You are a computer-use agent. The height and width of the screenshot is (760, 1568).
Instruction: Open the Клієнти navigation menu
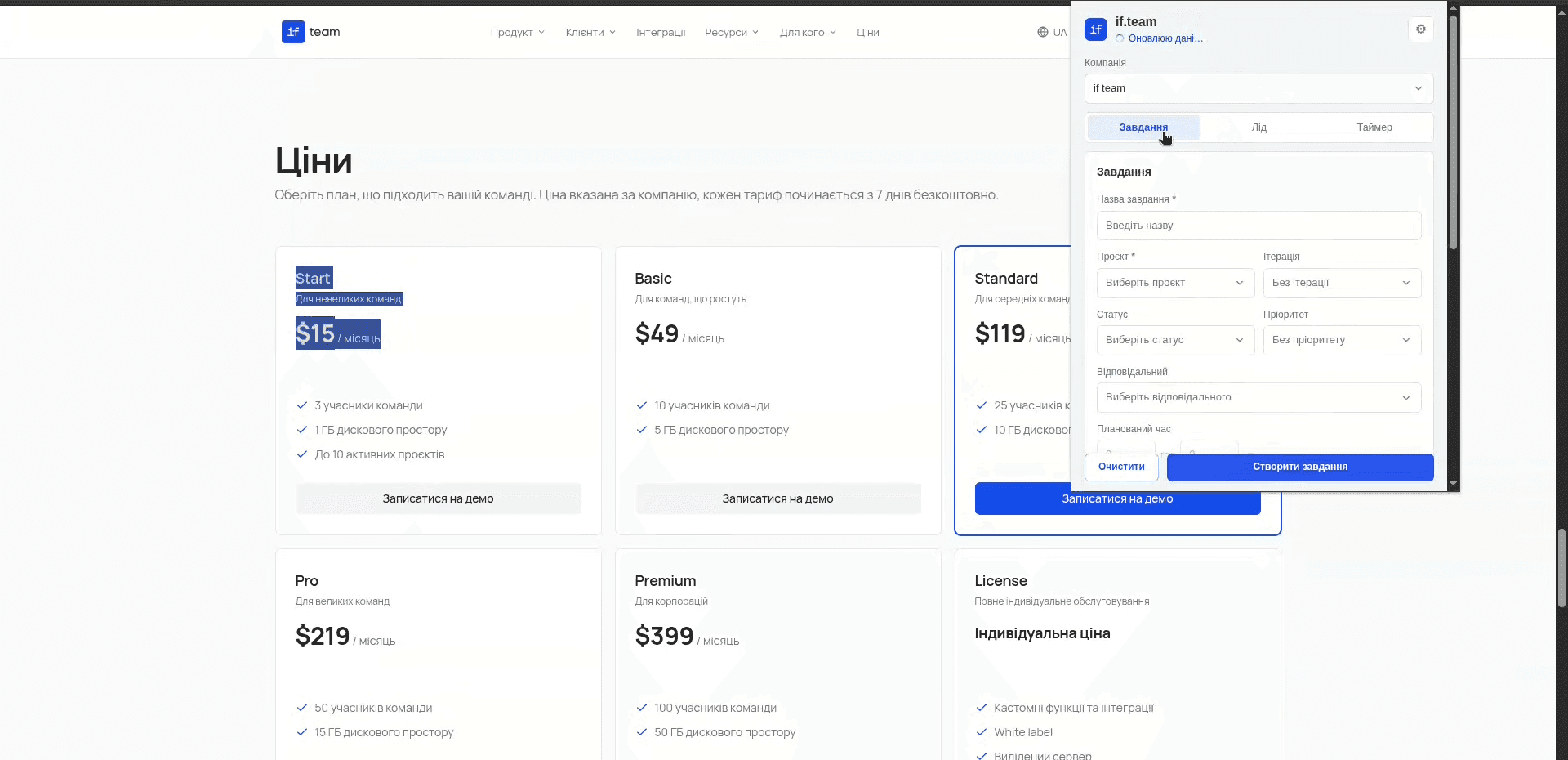[x=590, y=33]
